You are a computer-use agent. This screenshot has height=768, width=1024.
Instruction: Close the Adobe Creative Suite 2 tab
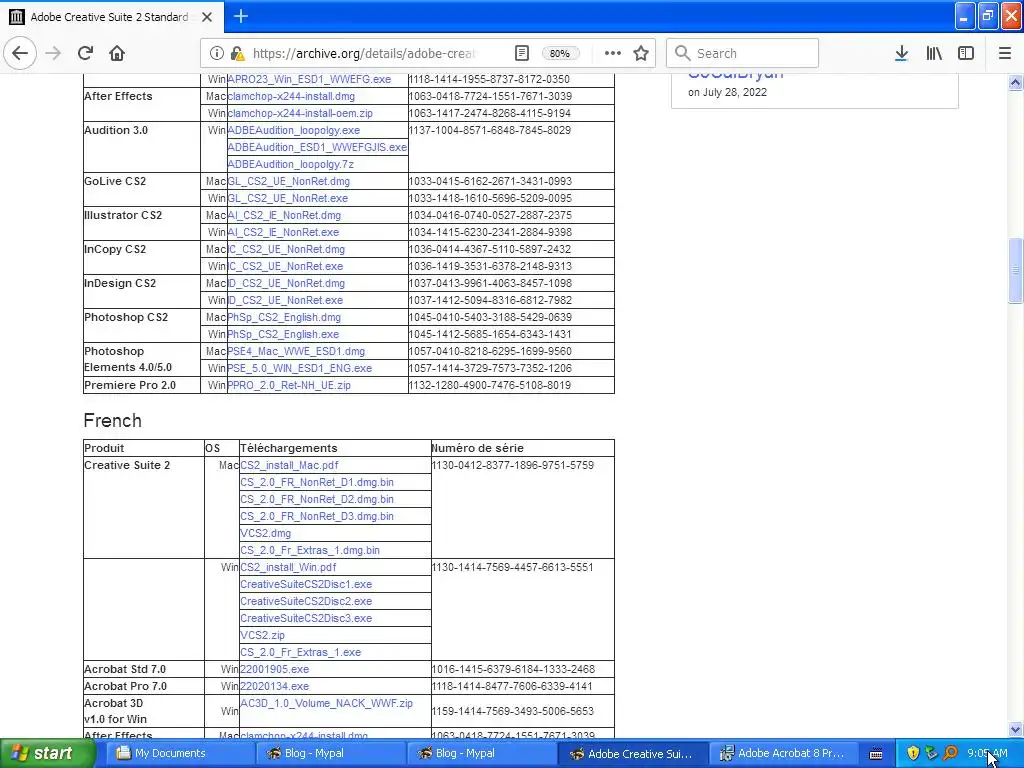pyautogui.click(x=207, y=17)
